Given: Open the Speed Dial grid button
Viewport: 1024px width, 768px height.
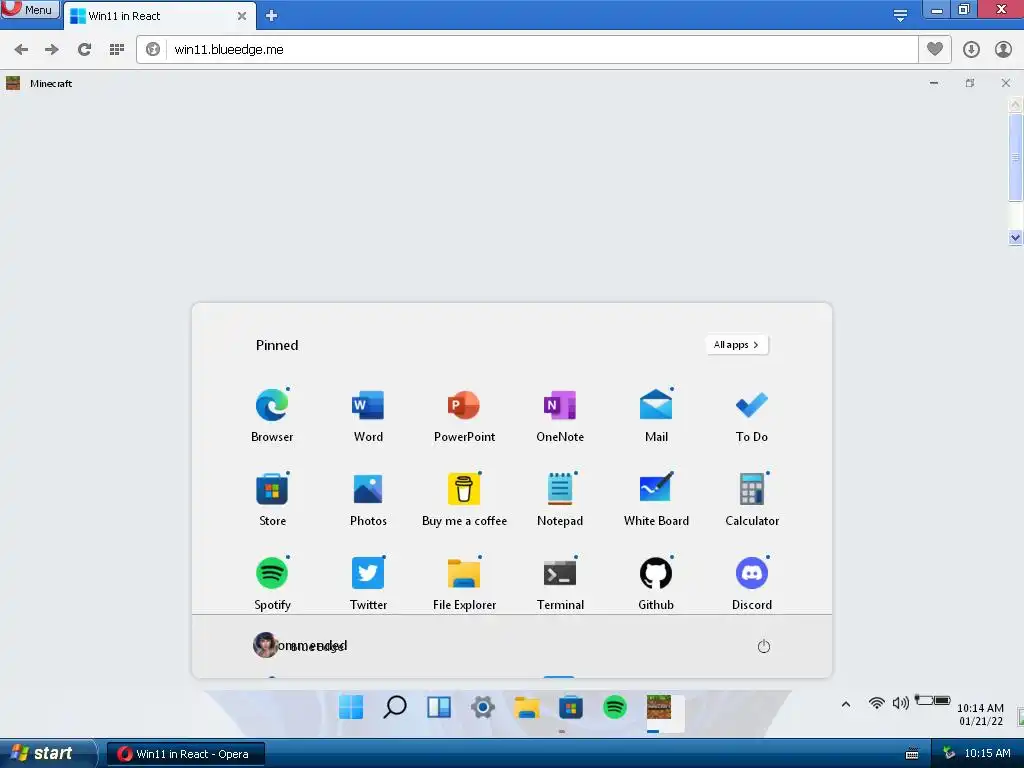Looking at the screenshot, I should click(117, 50).
